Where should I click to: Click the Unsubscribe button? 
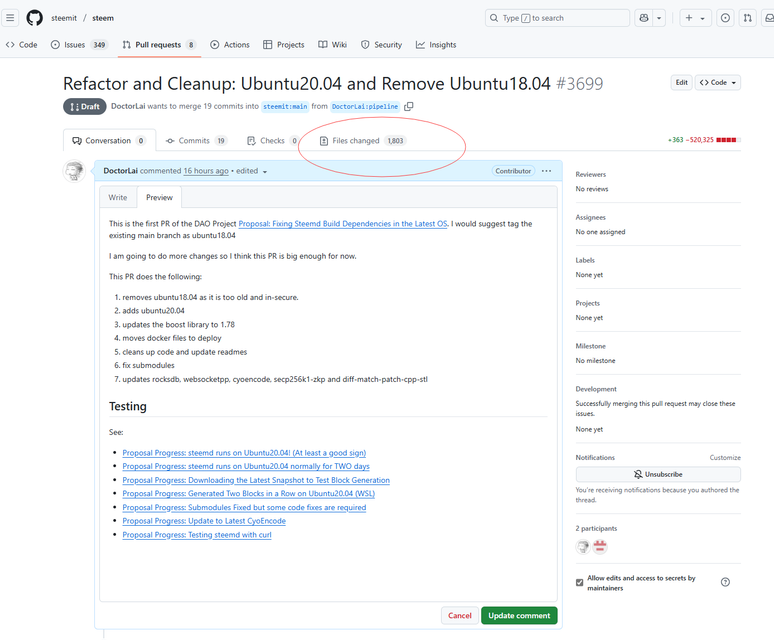(x=658, y=474)
